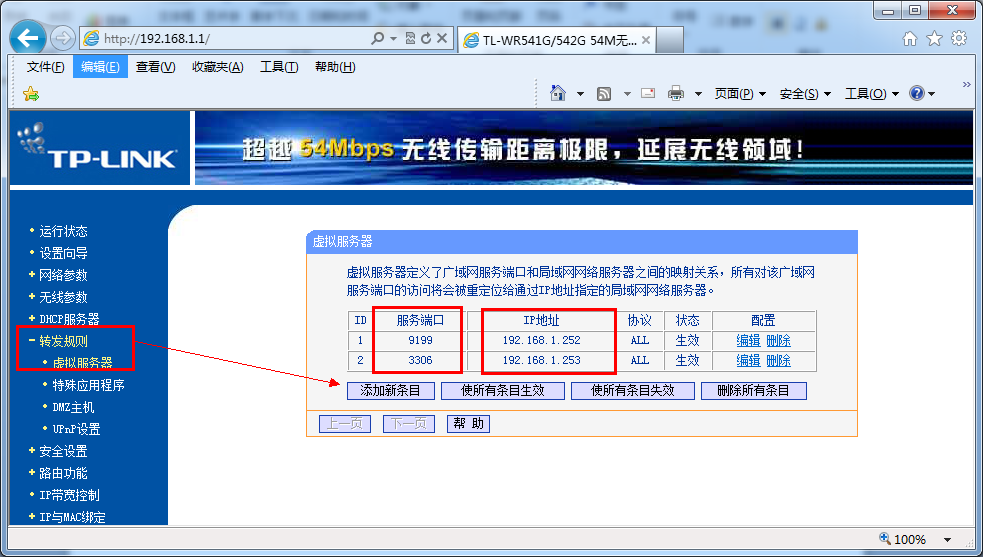Expand the 安全(S) dropdown menu
The width and height of the screenshot is (983, 557).
tap(805, 93)
